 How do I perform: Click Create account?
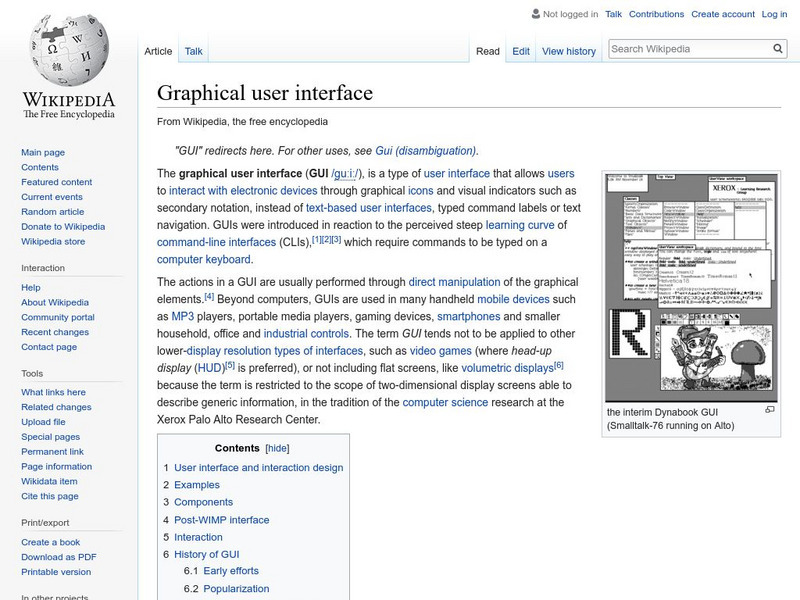tap(722, 14)
